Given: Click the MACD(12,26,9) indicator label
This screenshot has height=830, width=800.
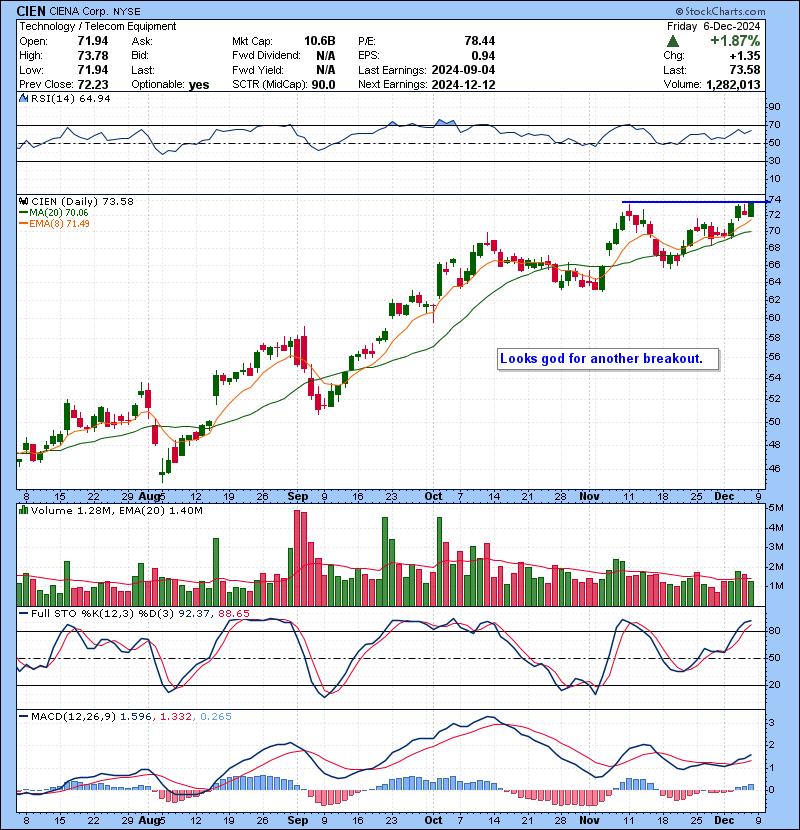Looking at the screenshot, I should (x=73, y=717).
